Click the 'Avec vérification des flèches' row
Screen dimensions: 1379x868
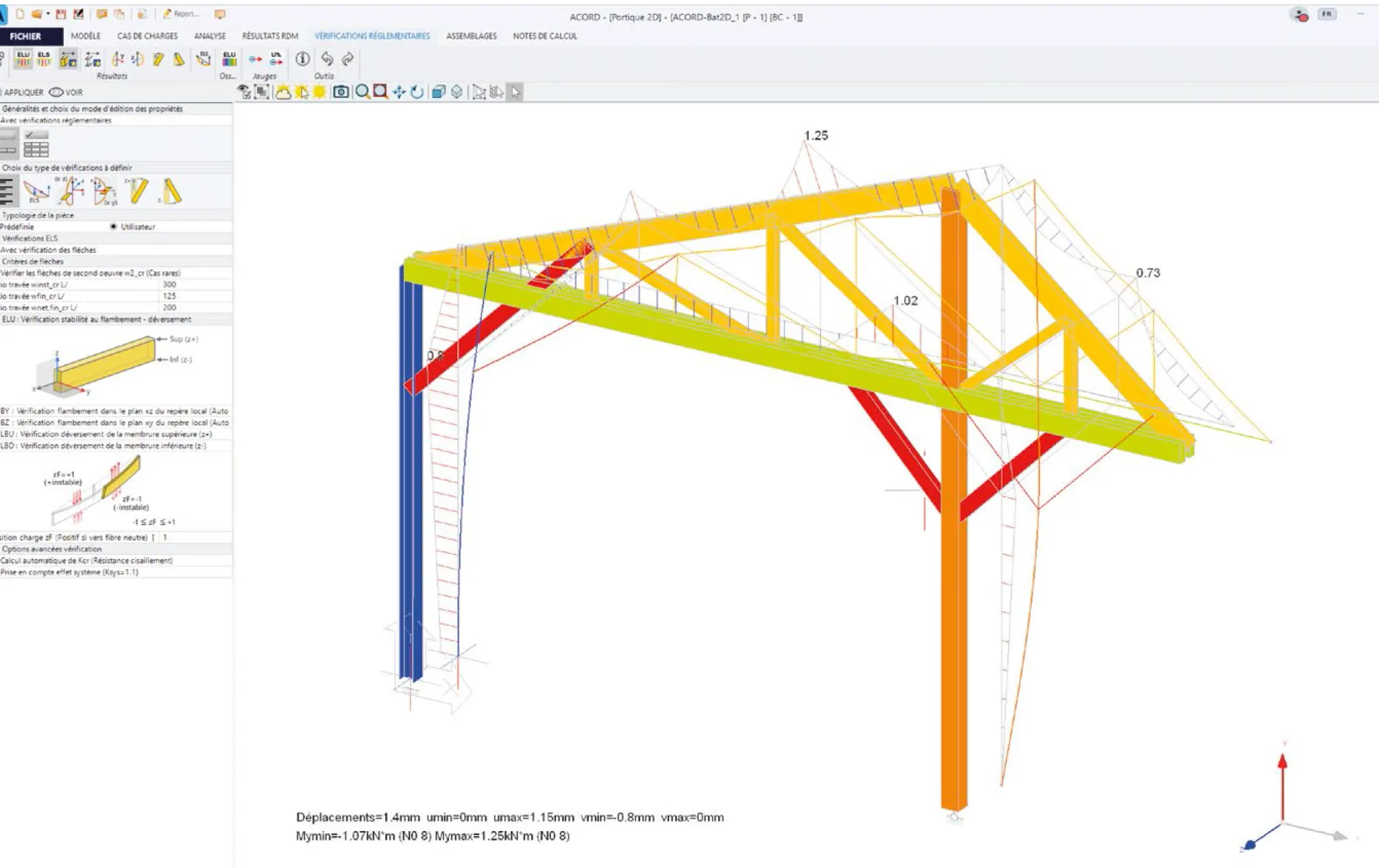coord(116,250)
